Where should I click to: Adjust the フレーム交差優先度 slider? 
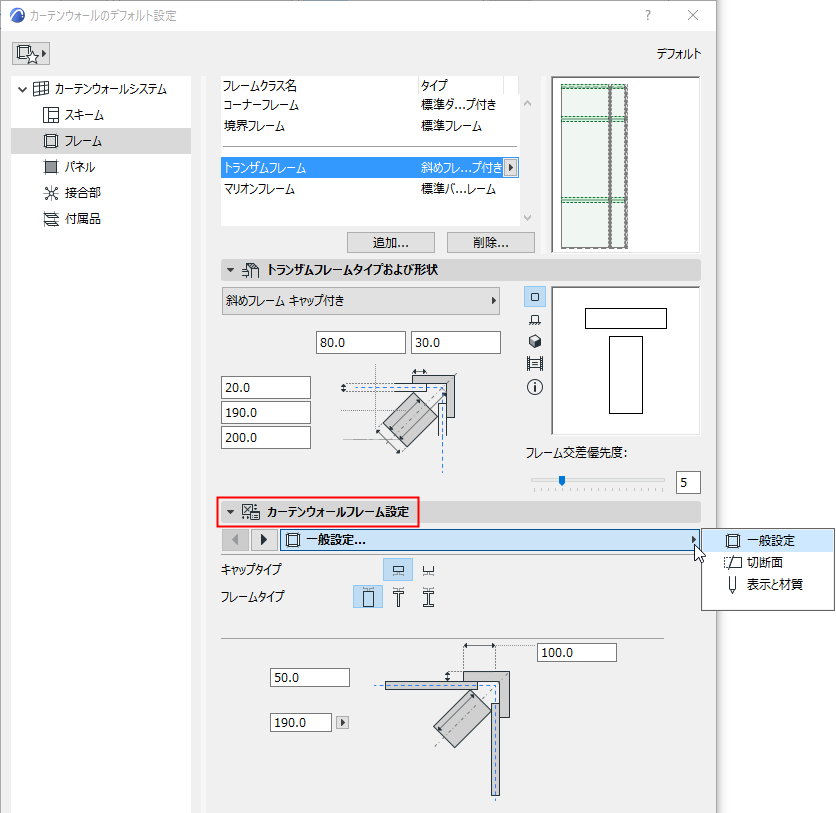click(561, 481)
